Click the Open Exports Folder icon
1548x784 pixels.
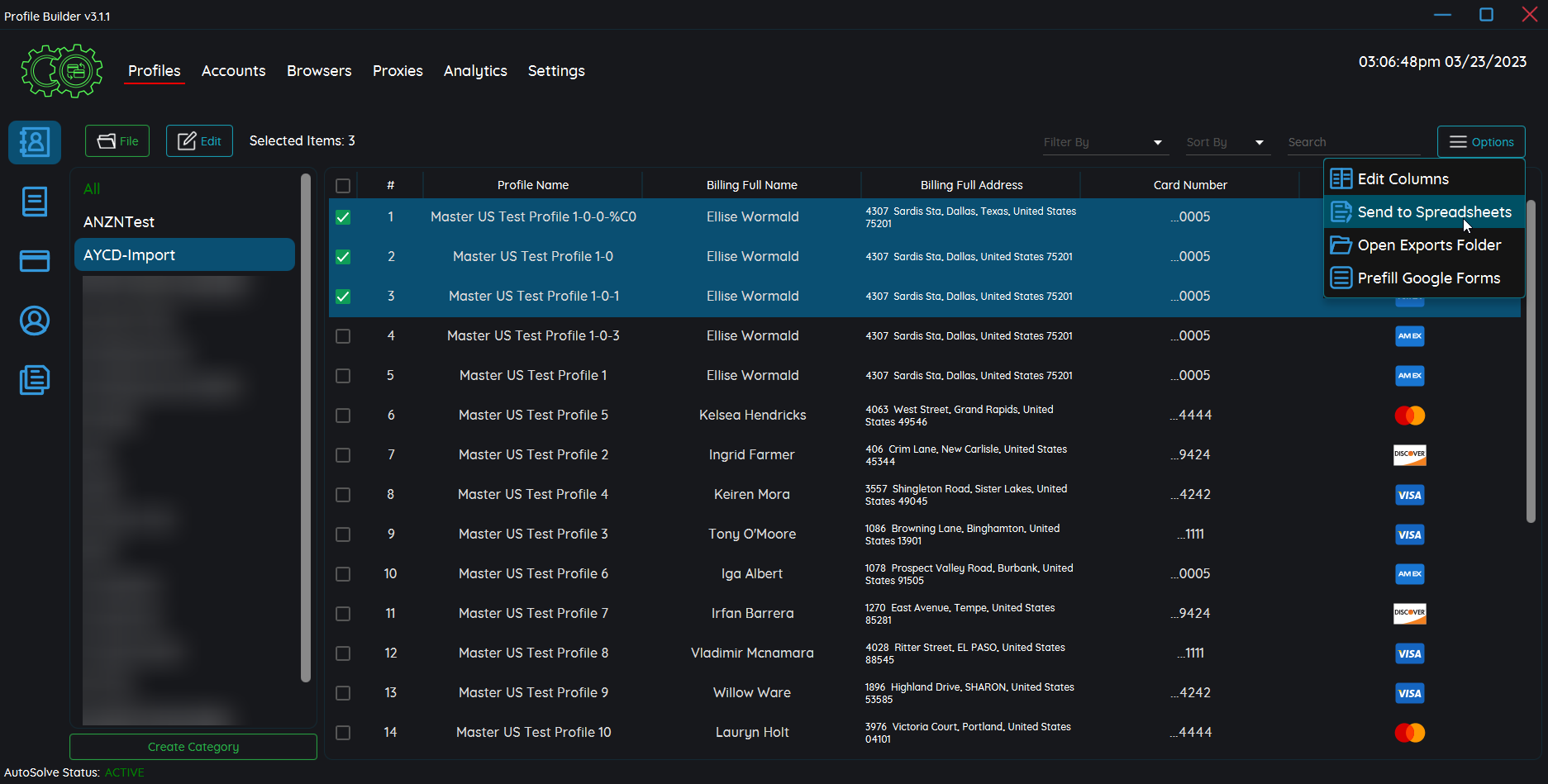point(1341,245)
